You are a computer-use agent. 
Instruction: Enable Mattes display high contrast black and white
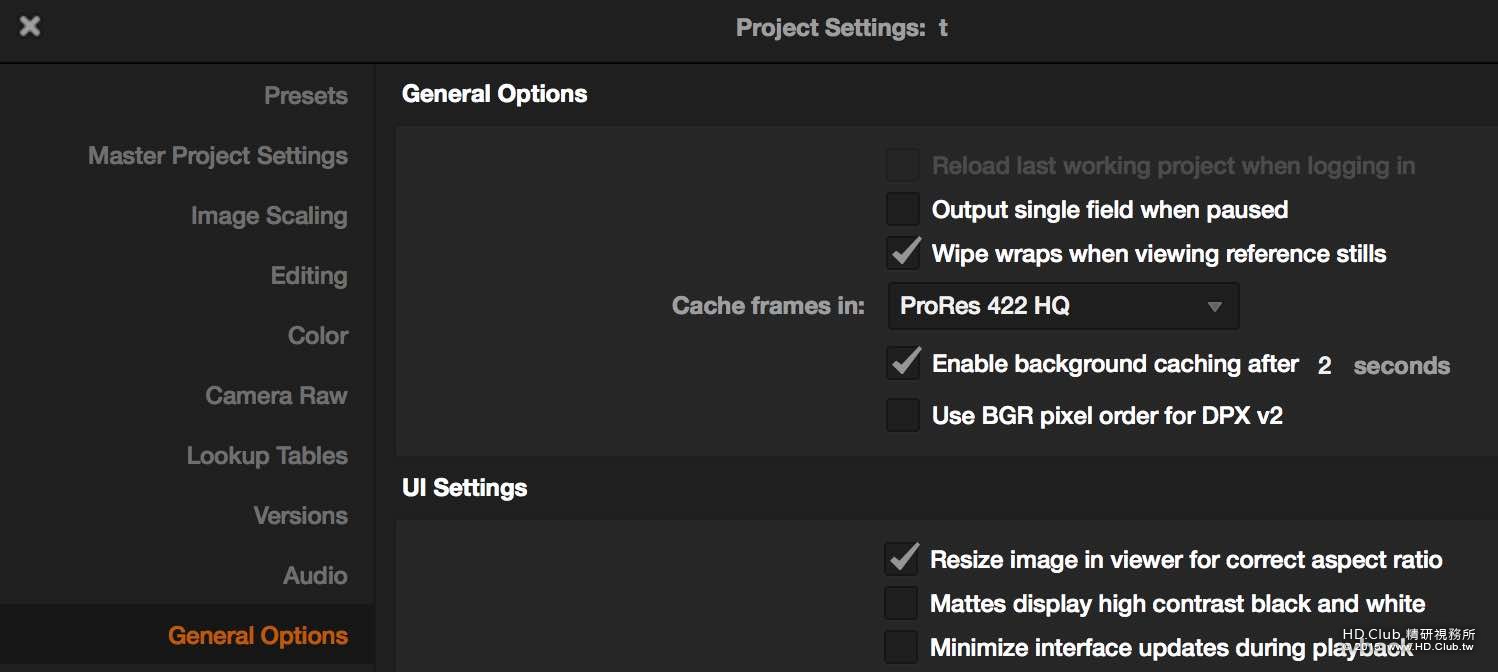[901, 604]
